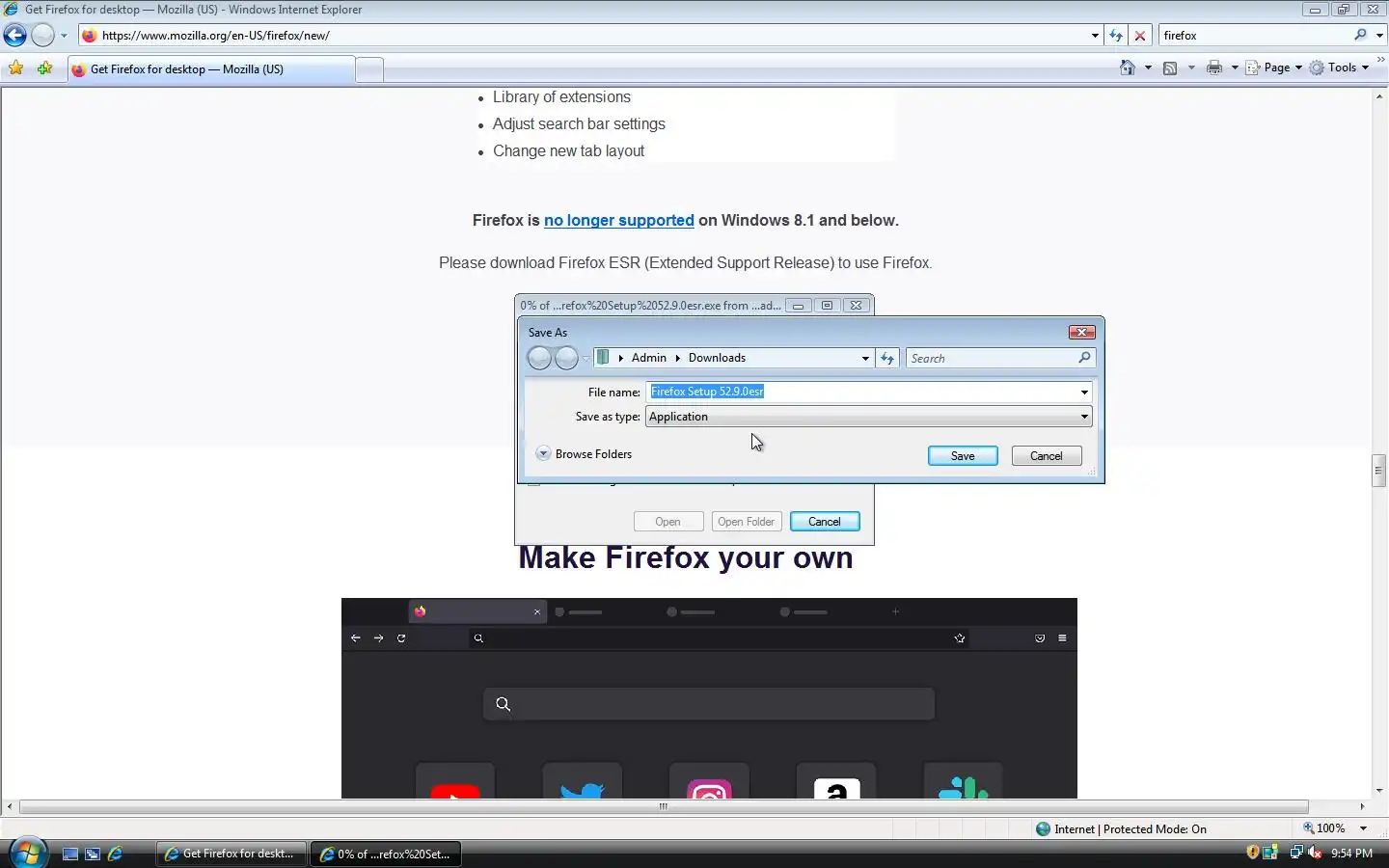The image size is (1389, 868).
Task: Expand Browse Folders in Save As
Action: point(585,453)
